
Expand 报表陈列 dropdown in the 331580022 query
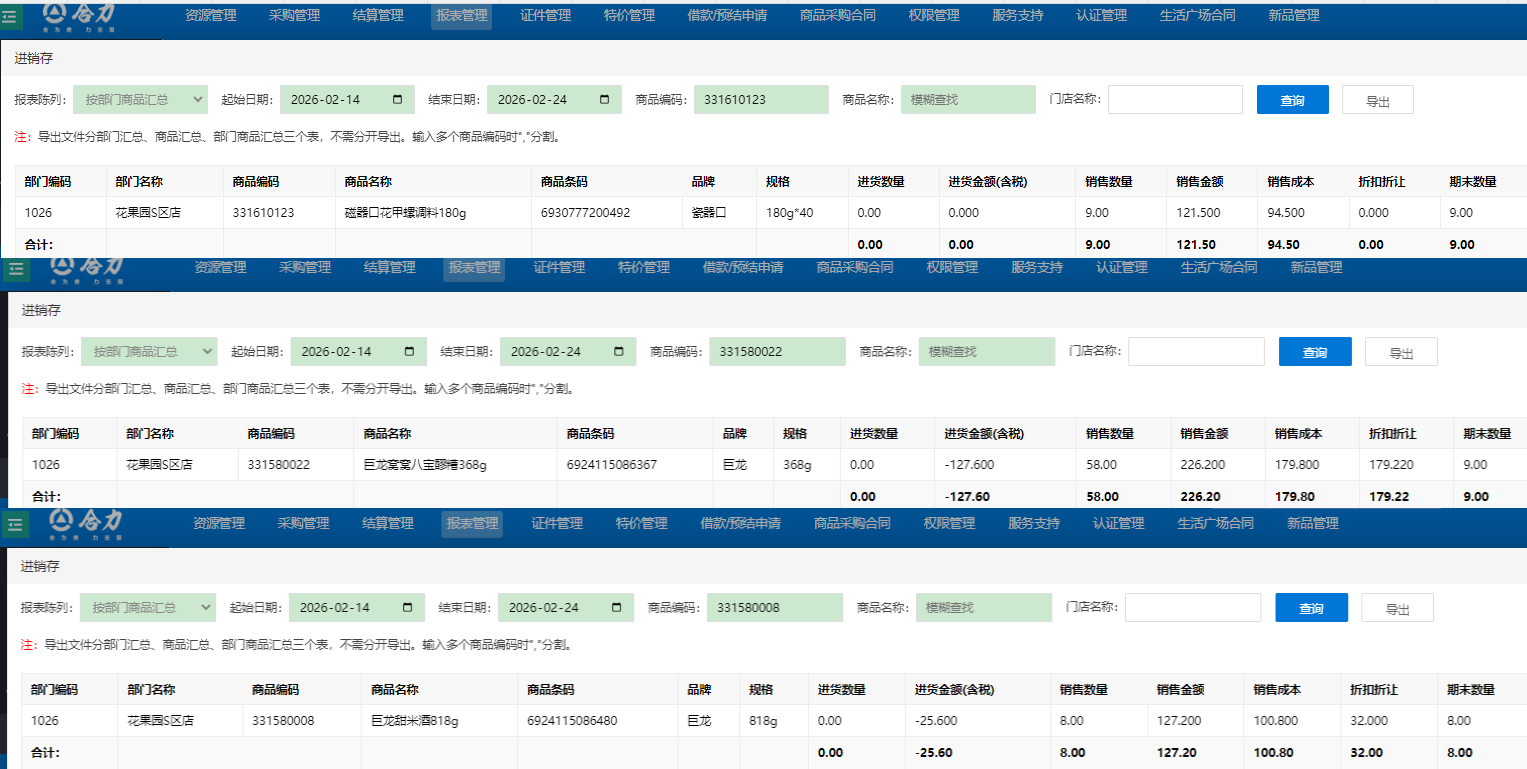click(149, 352)
